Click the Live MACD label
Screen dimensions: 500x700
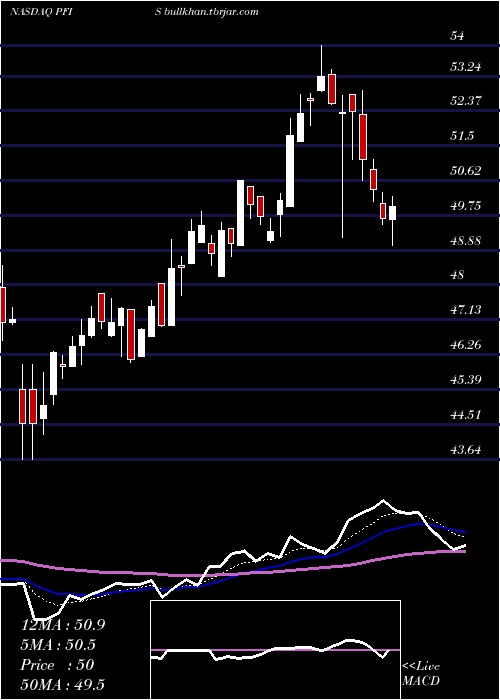pos(421,674)
